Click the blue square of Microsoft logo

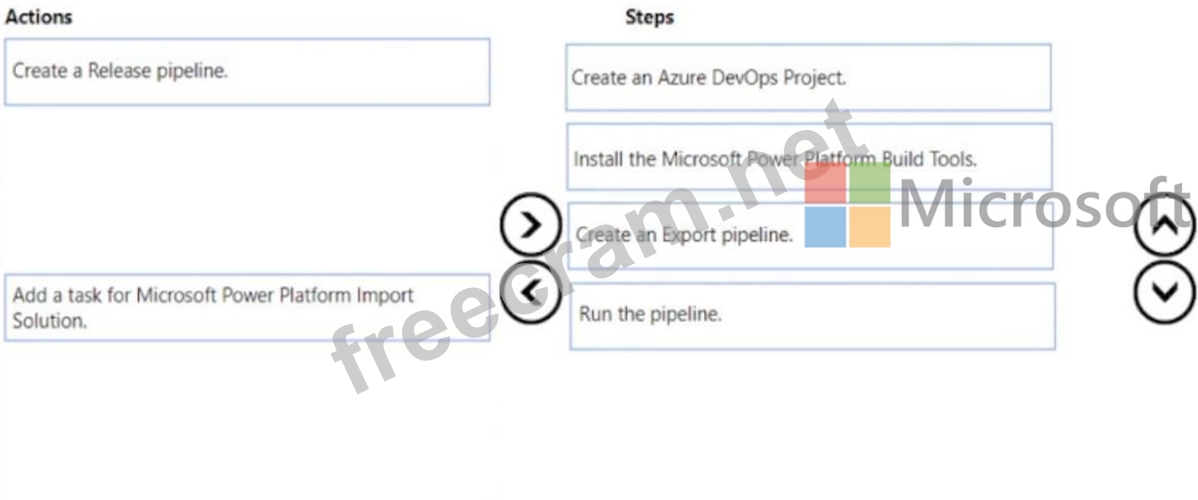[x=825, y=227]
